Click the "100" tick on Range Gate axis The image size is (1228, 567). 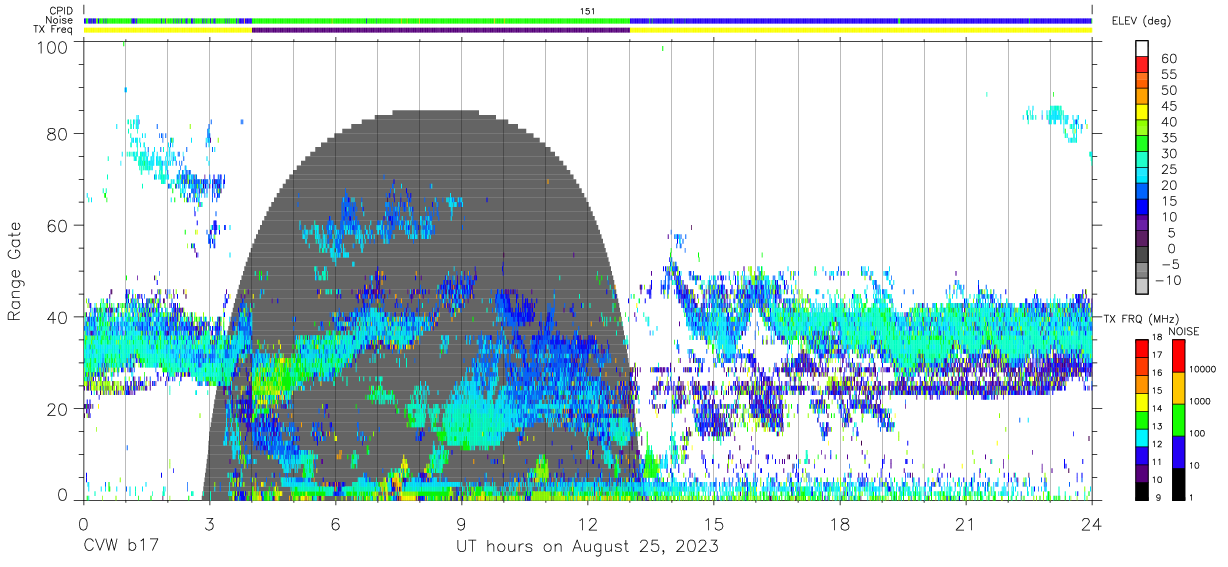click(53, 45)
